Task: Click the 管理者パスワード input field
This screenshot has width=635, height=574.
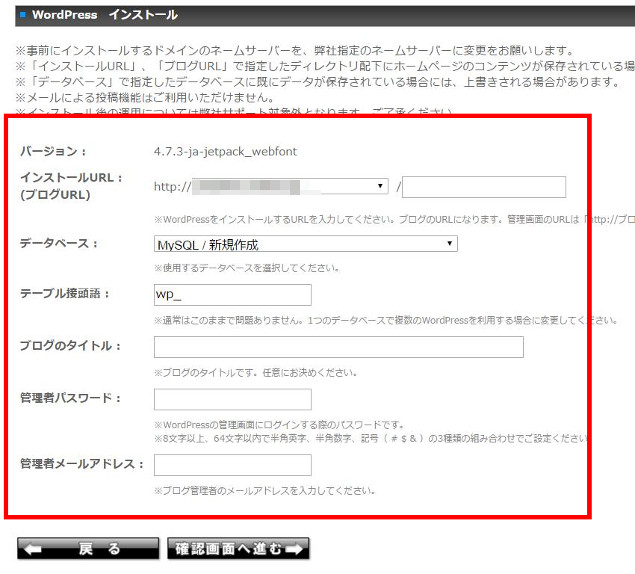Action: coord(232,399)
